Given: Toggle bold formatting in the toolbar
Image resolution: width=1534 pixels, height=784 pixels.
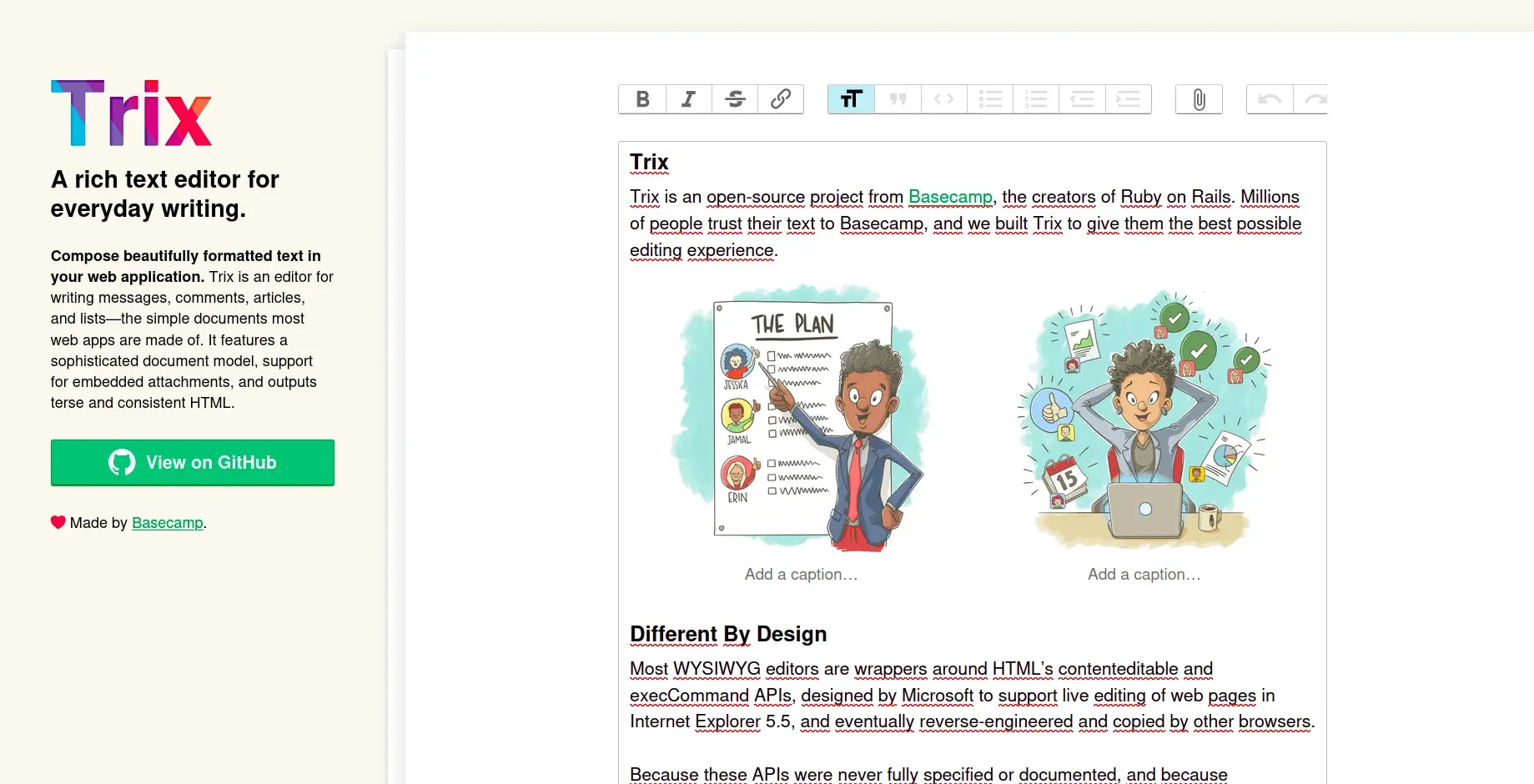Looking at the screenshot, I should pyautogui.click(x=642, y=99).
